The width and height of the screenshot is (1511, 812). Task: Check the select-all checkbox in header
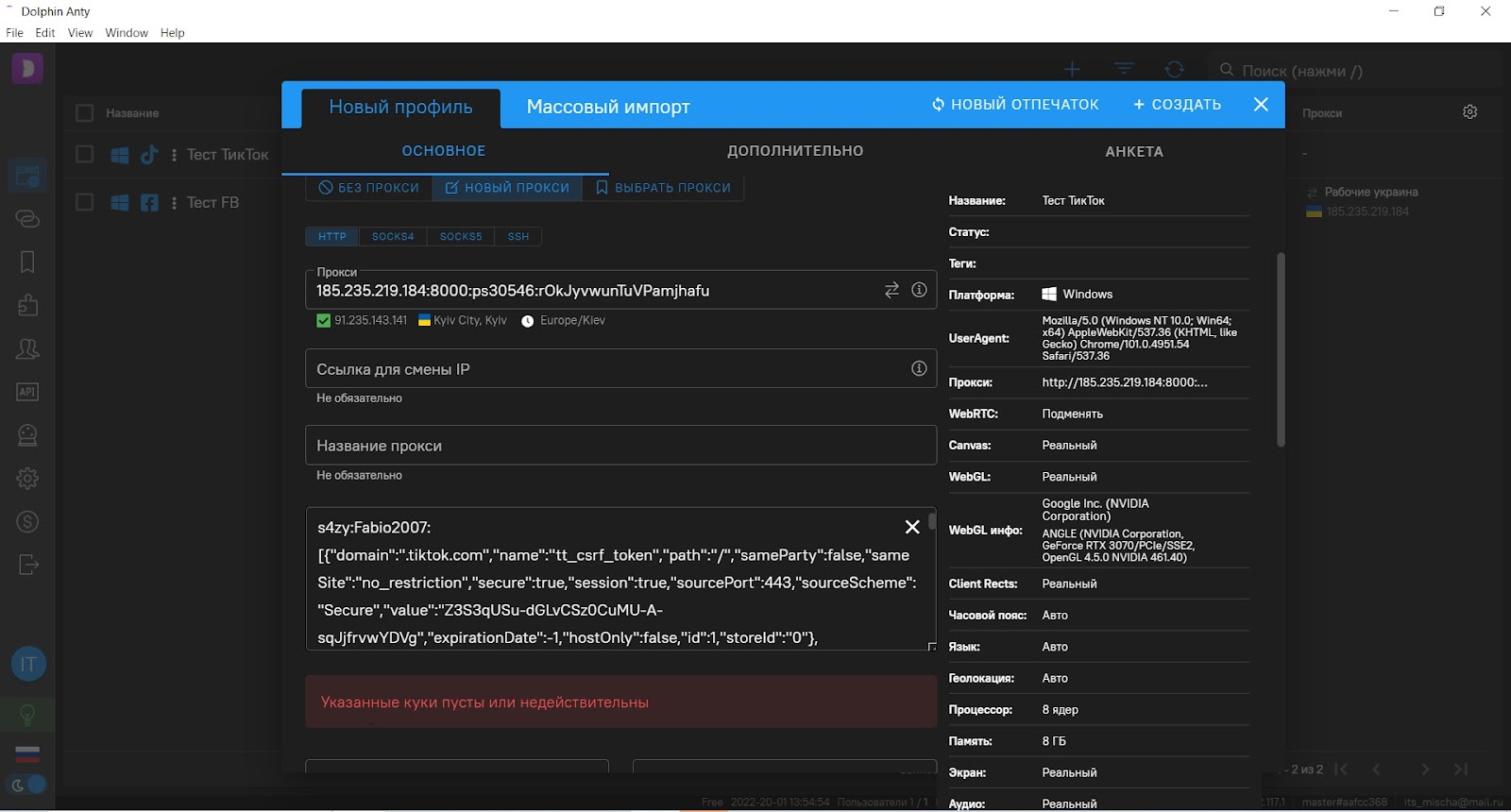pos(84,113)
